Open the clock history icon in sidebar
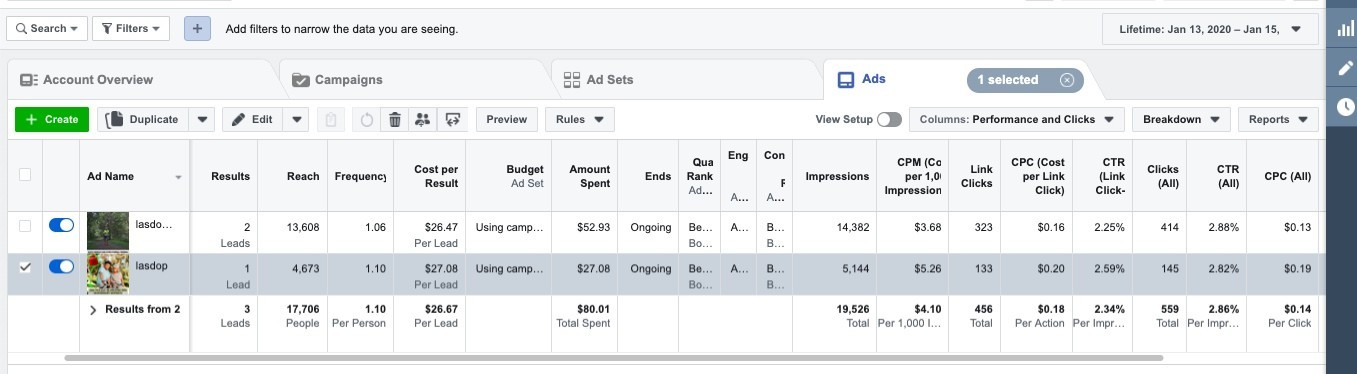1357x374 pixels. click(1345, 106)
